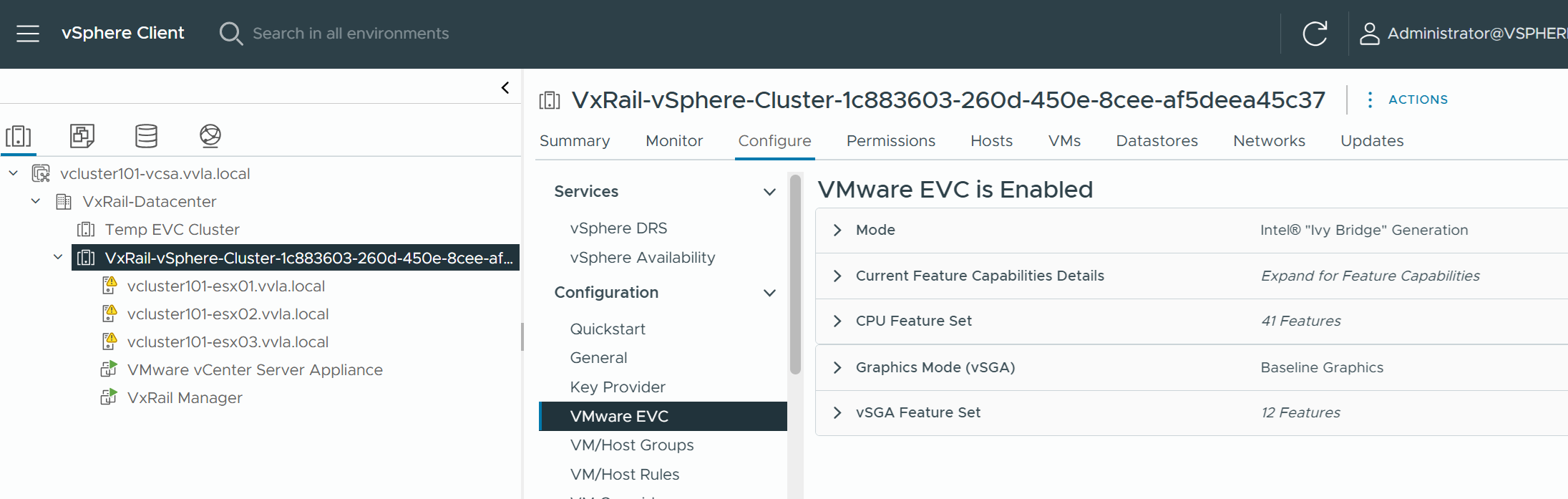Screen dimensions: 1568x499
Task: Go to vSphere DRS settings
Action: [x=618, y=228]
